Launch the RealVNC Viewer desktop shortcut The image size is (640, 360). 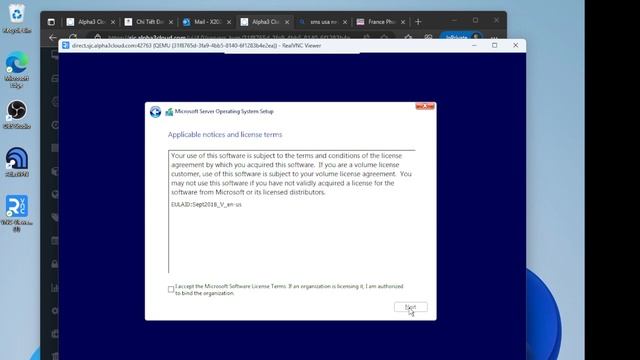coord(16,212)
